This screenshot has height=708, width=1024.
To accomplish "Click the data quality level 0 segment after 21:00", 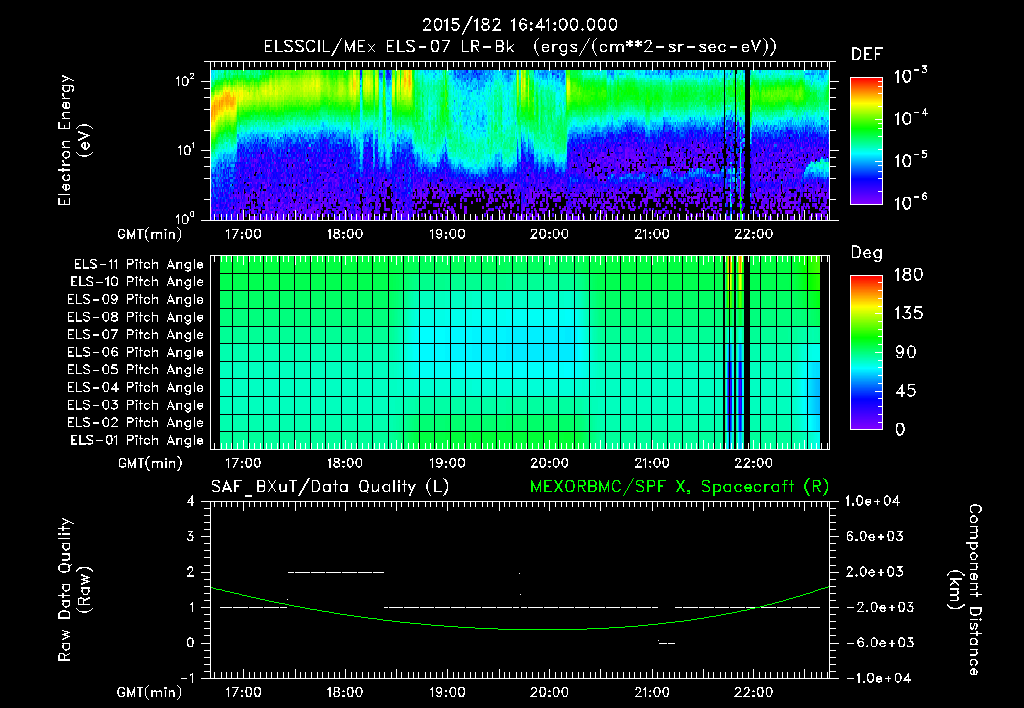I will click(667, 643).
